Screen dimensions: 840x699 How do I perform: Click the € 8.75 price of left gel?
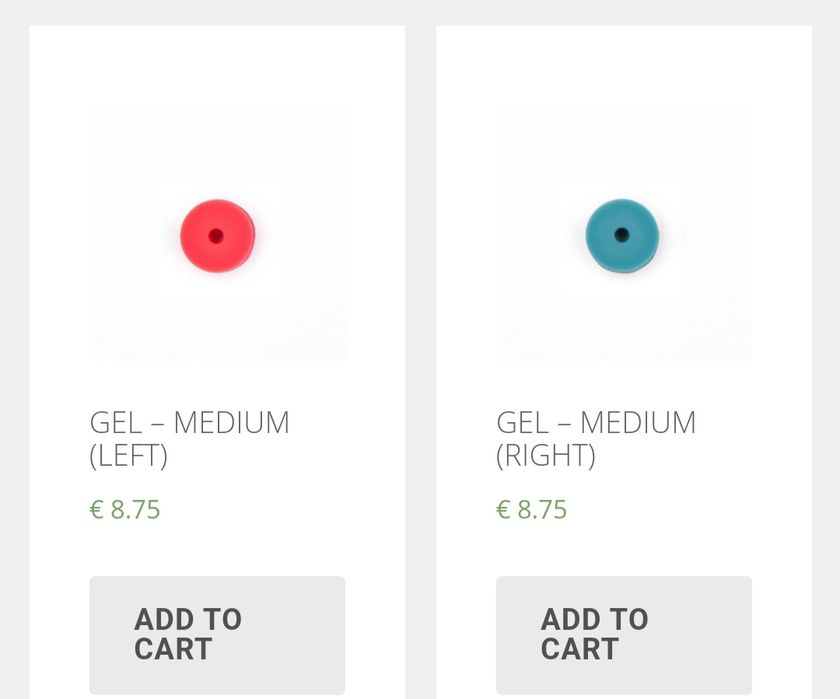click(125, 510)
